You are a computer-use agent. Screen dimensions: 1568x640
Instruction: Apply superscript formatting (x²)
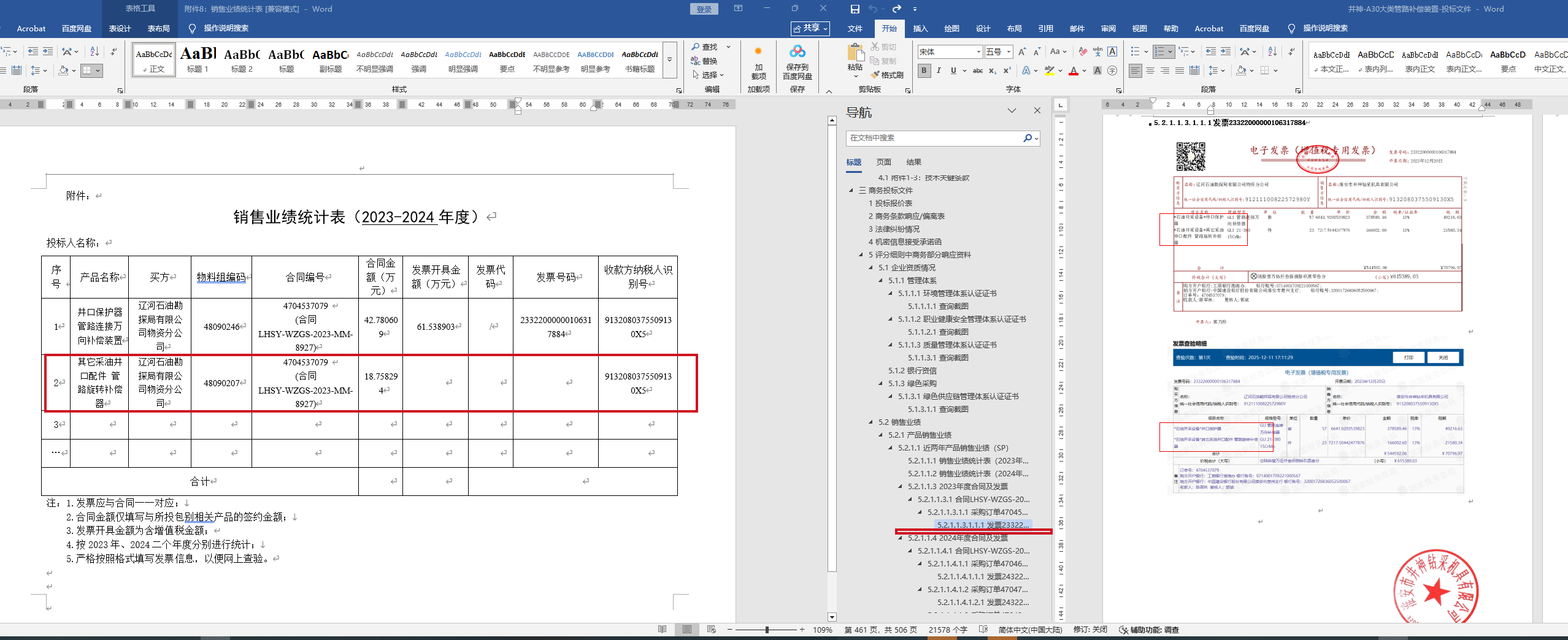click(x=1007, y=70)
